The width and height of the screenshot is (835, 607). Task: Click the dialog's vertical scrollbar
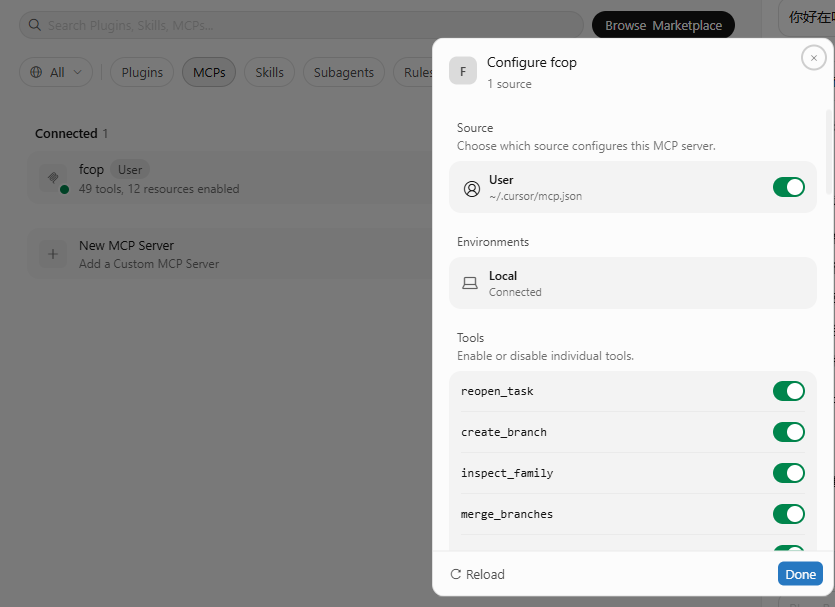click(x=828, y=152)
